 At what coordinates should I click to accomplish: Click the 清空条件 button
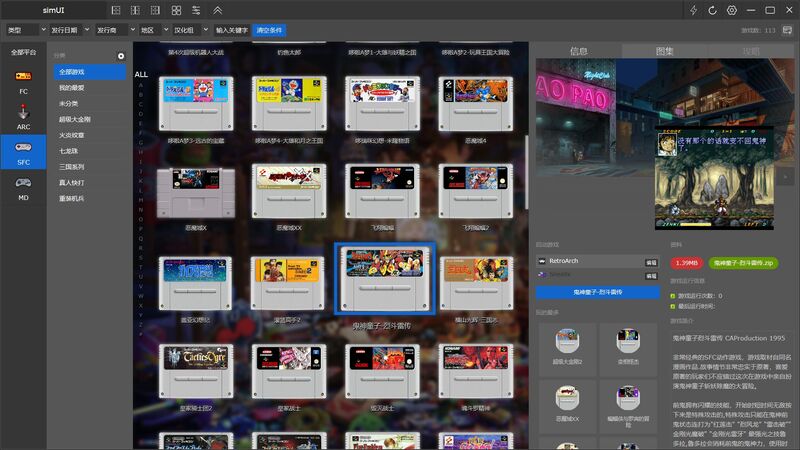coord(269,30)
